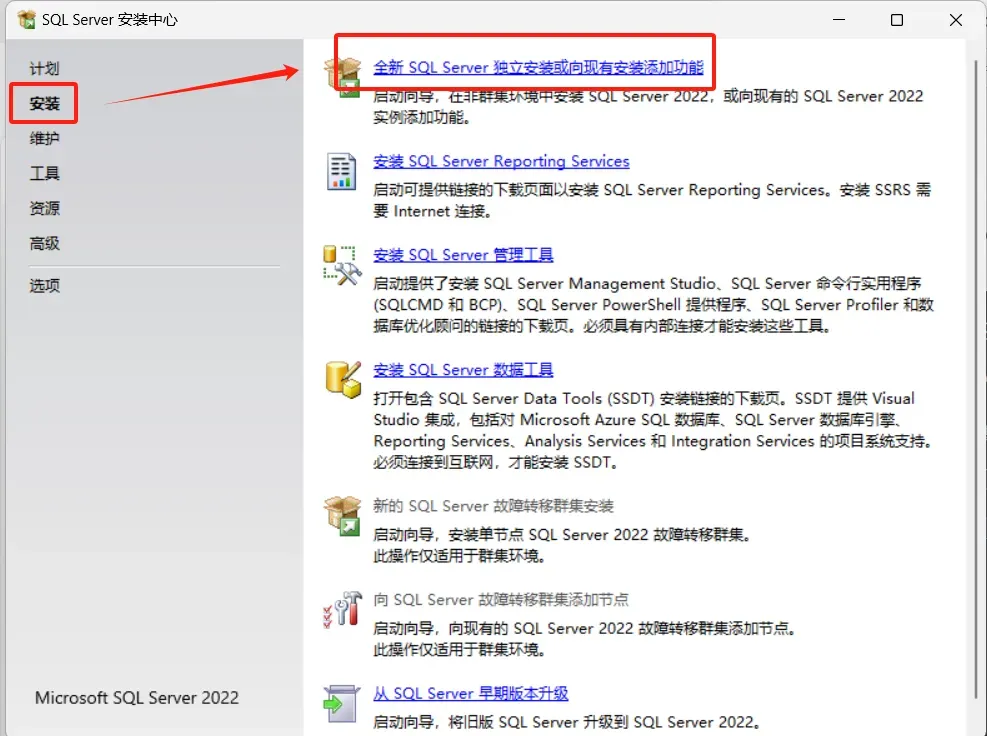Open 安装 SQL Server 数据工具 link
The image size is (987, 736).
tap(463, 370)
